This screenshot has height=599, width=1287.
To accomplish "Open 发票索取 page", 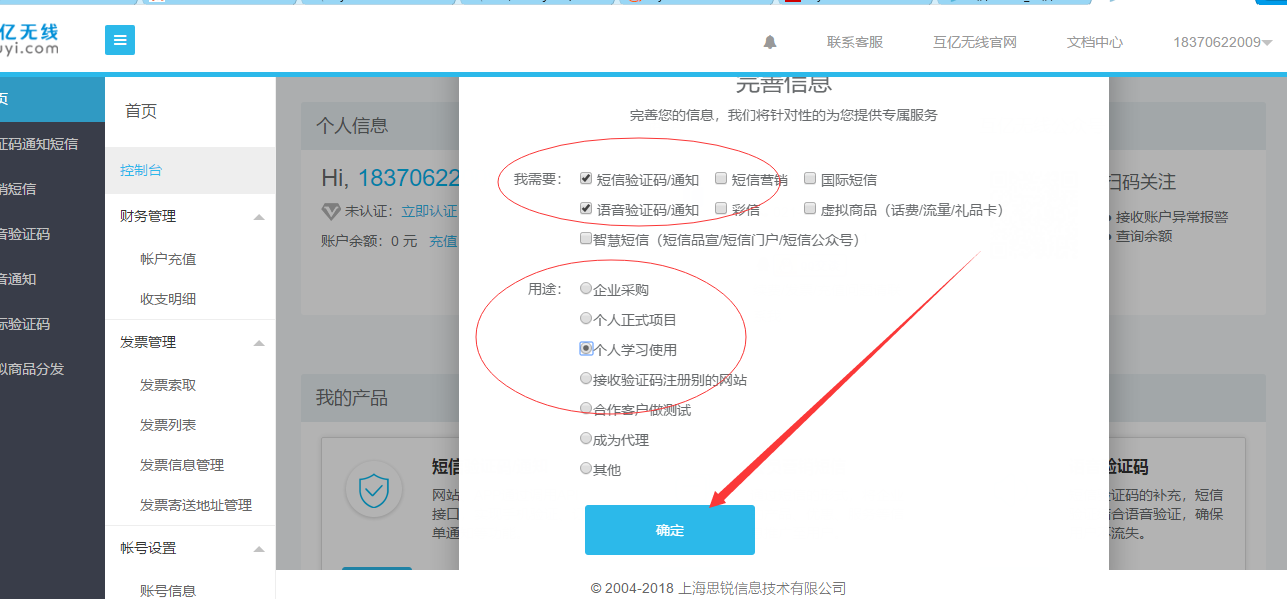I will [168, 385].
